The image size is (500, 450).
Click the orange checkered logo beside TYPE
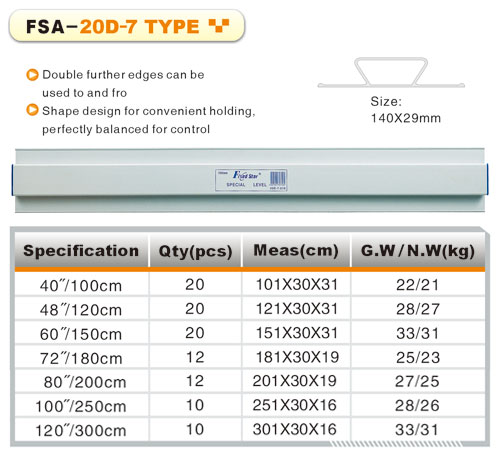pyautogui.click(x=219, y=26)
